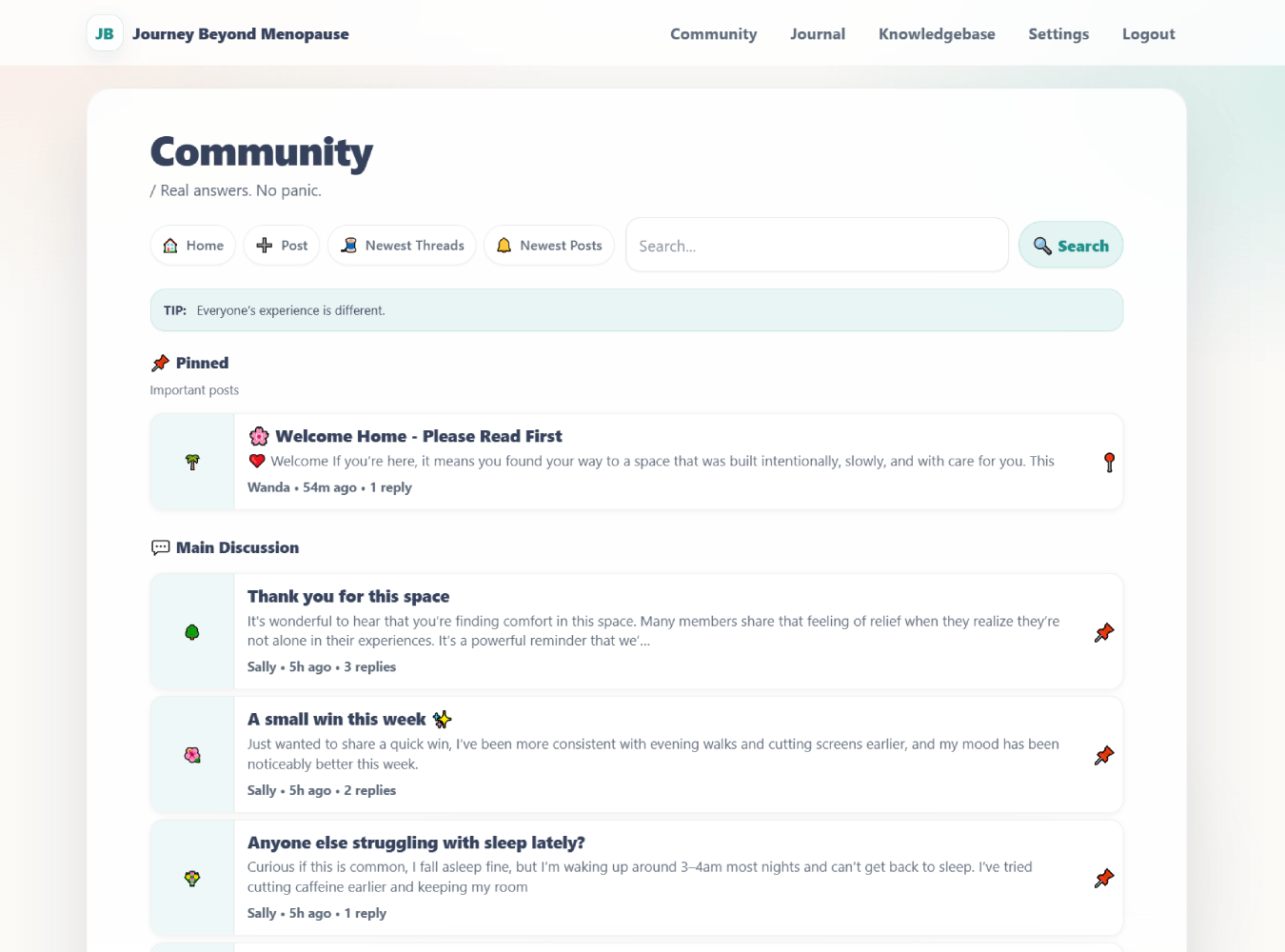Click the pink flower avatar icon
The image size is (1285, 952).
point(192,755)
